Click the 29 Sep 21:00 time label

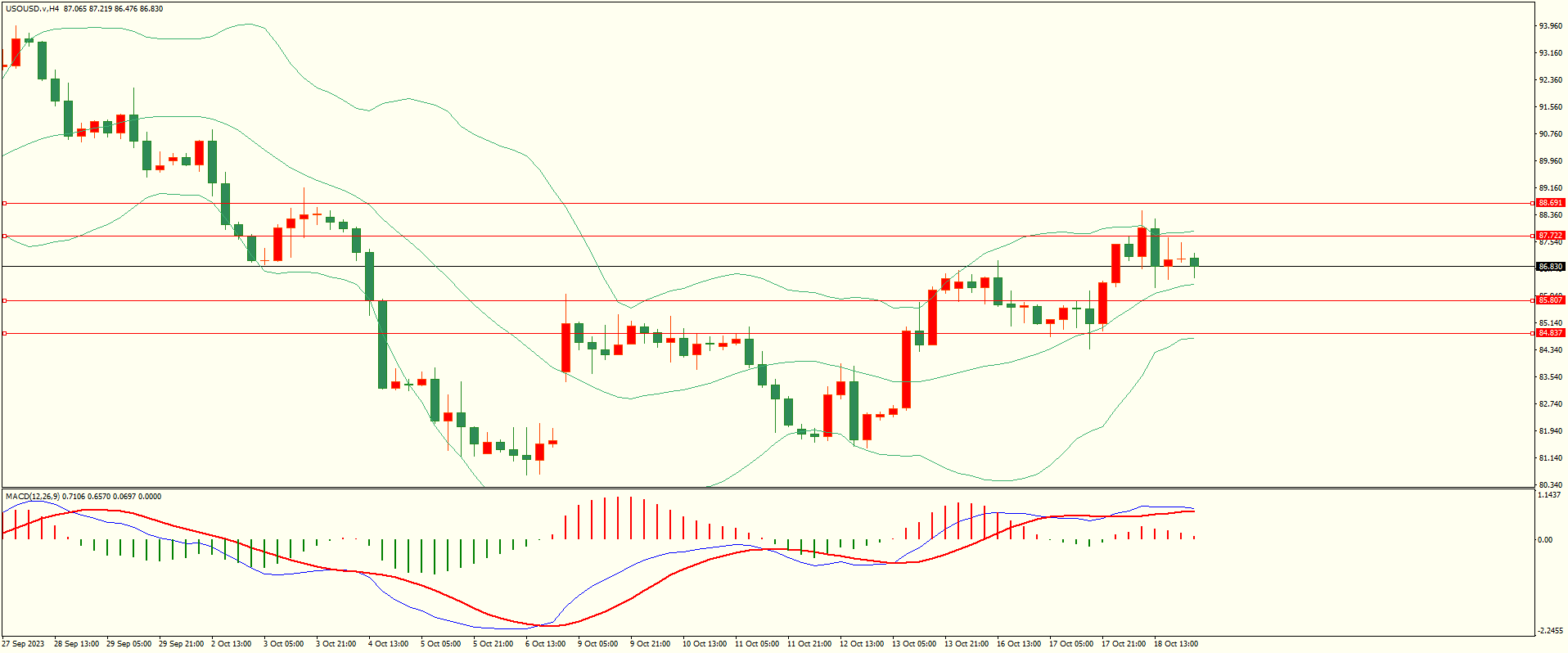pos(182,644)
